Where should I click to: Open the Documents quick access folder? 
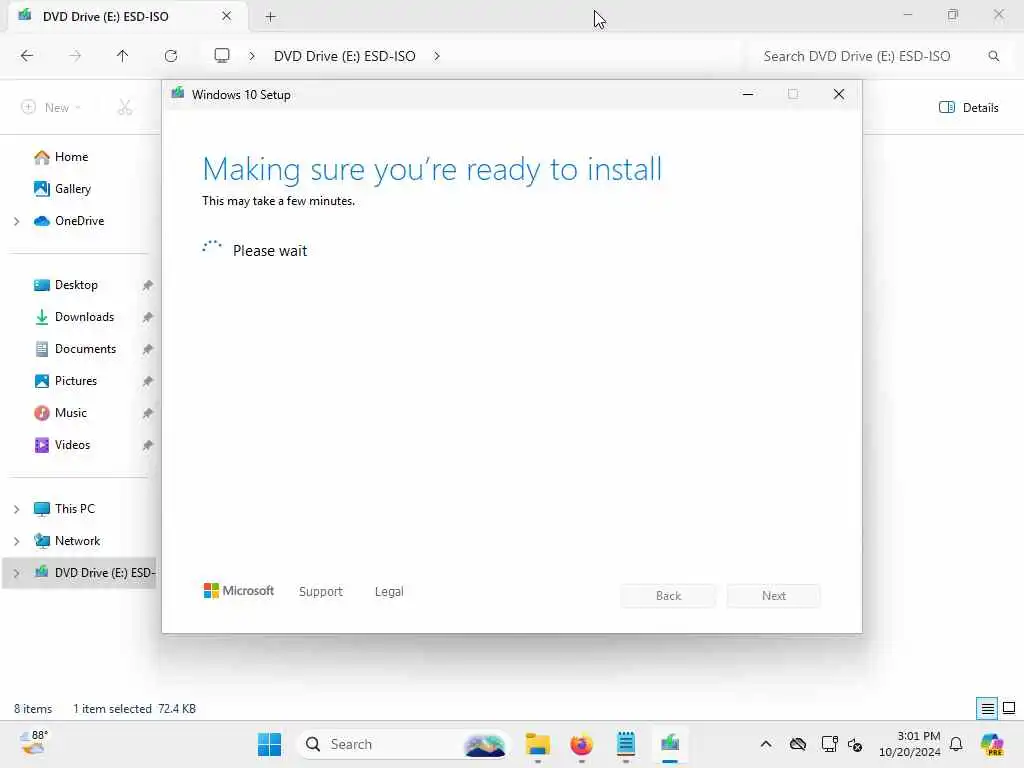pos(85,349)
